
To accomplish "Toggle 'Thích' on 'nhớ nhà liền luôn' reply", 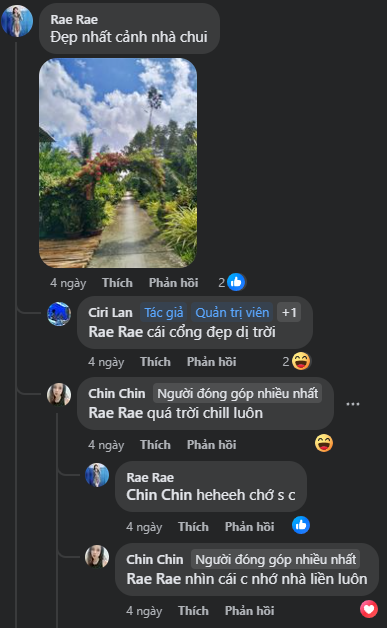I will pyautogui.click(x=194, y=610).
